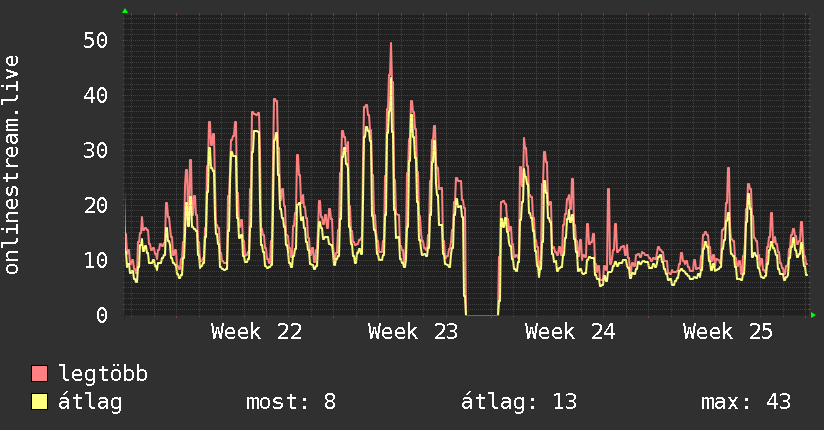Viewport: 824px width, 430px height.
Task: Click the Week 23 axis label
Action: click(413, 332)
